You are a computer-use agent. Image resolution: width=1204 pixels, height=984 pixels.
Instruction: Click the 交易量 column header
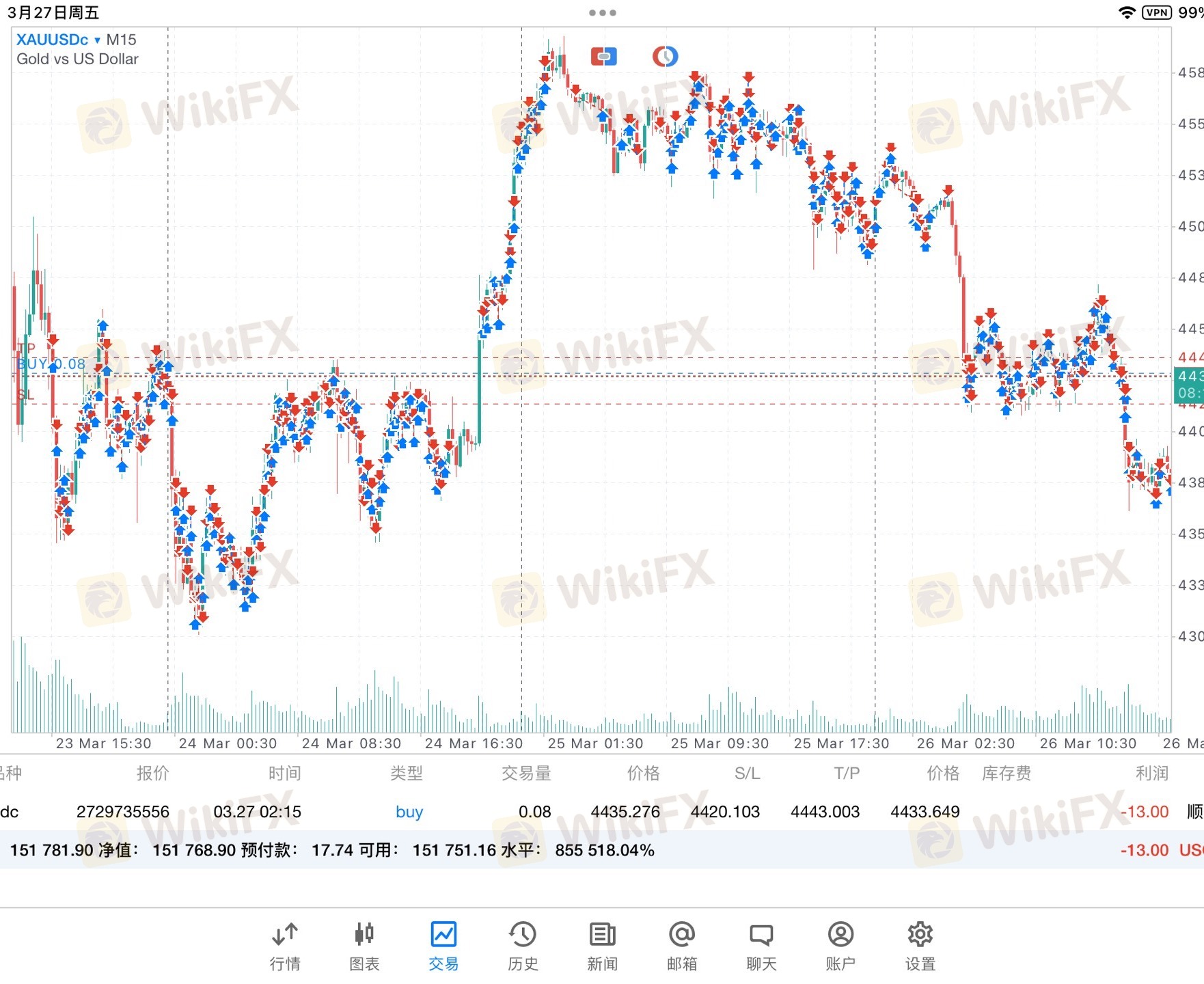[x=526, y=773]
